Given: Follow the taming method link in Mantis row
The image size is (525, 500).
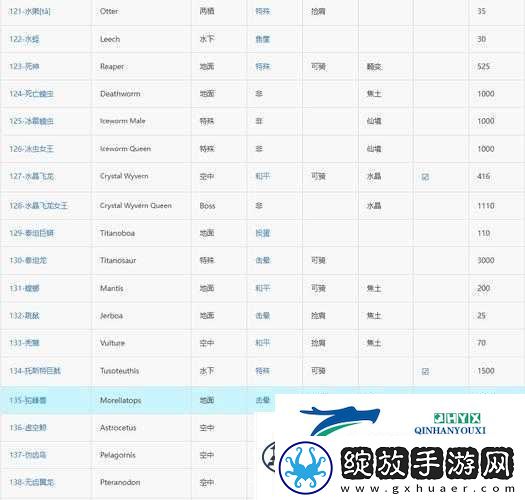Looking at the screenshot, I should click(x=263, y=288).
